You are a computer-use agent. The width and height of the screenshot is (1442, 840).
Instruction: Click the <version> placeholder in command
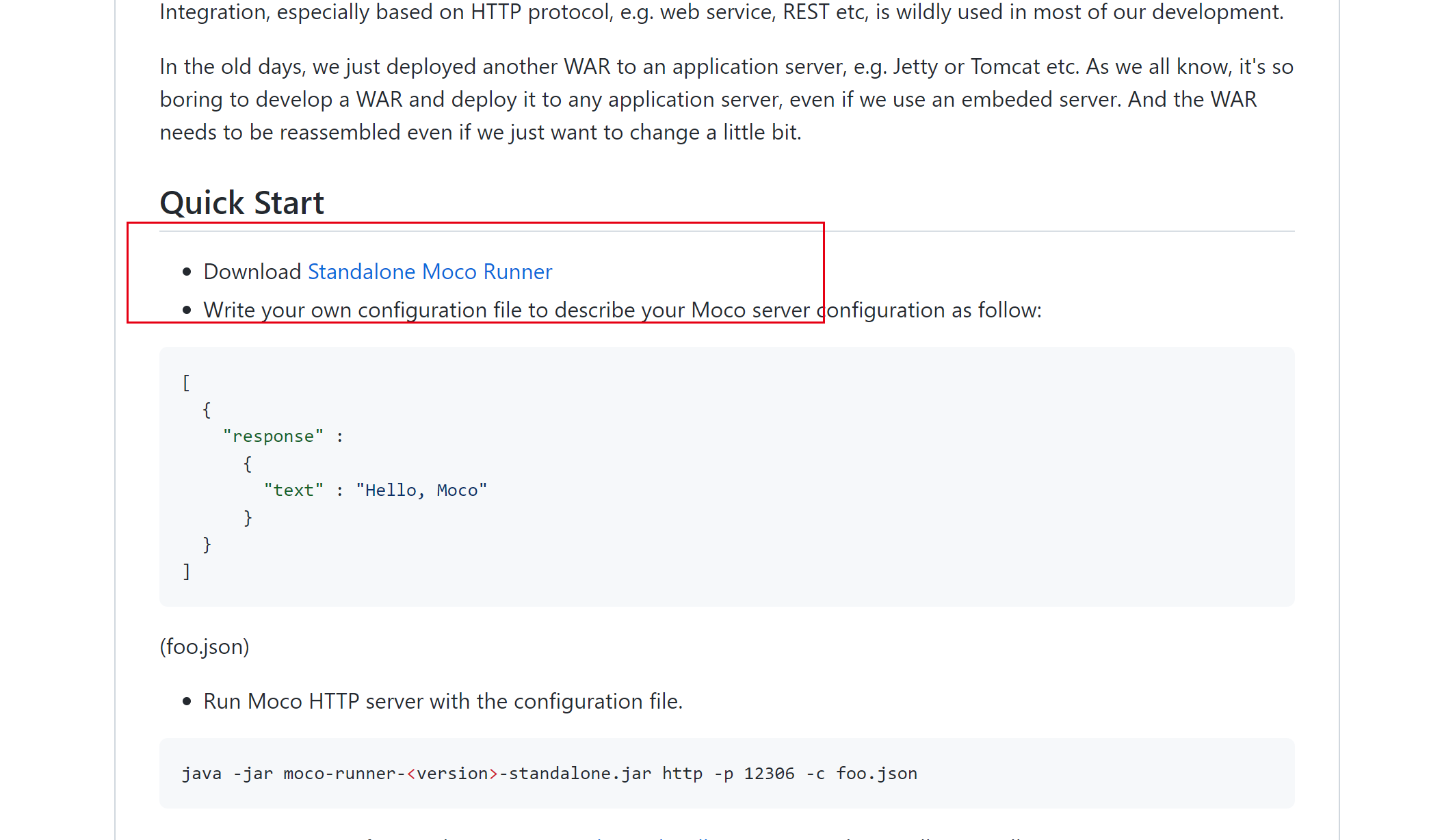pos(452,774)
